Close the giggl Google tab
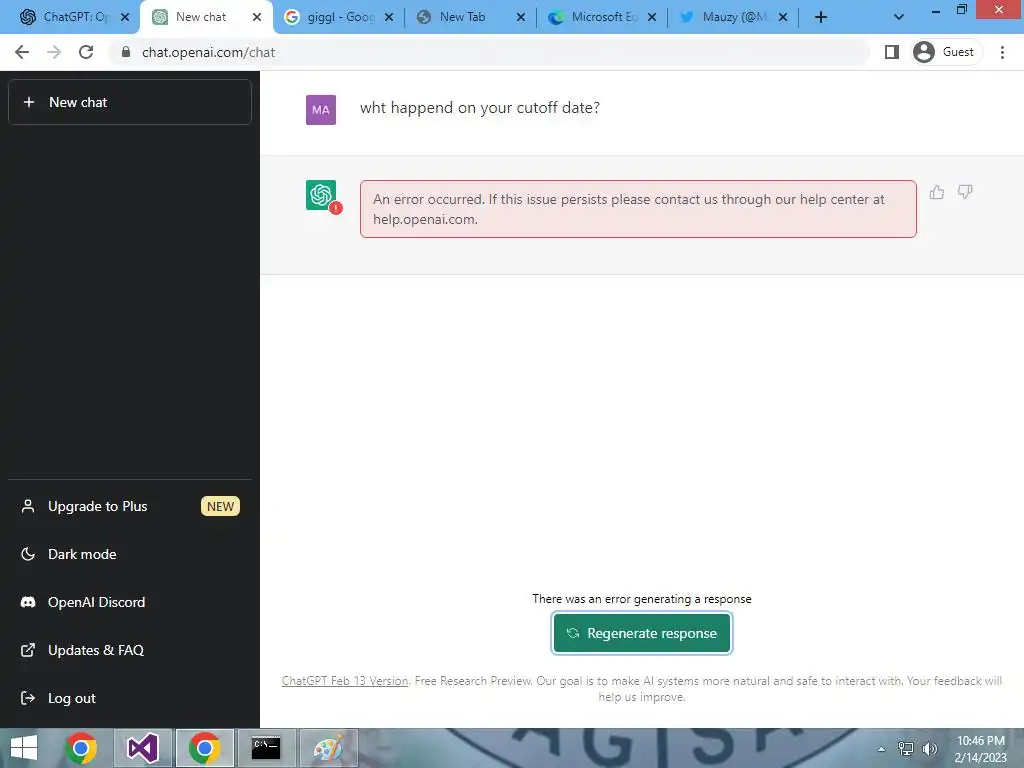The height and width of the screenshot is (768, 1024). point(389,18)
